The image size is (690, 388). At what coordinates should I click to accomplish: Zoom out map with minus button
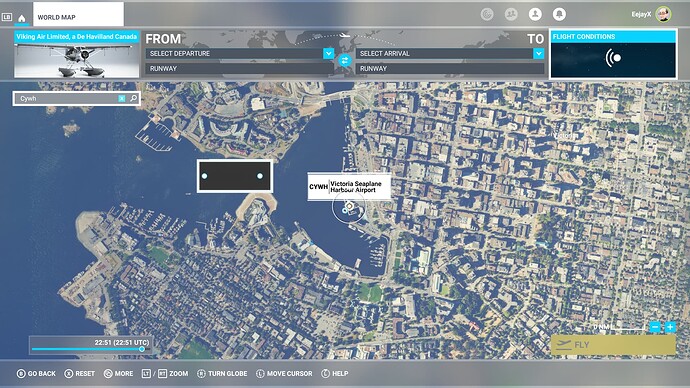tap(655, 327)
